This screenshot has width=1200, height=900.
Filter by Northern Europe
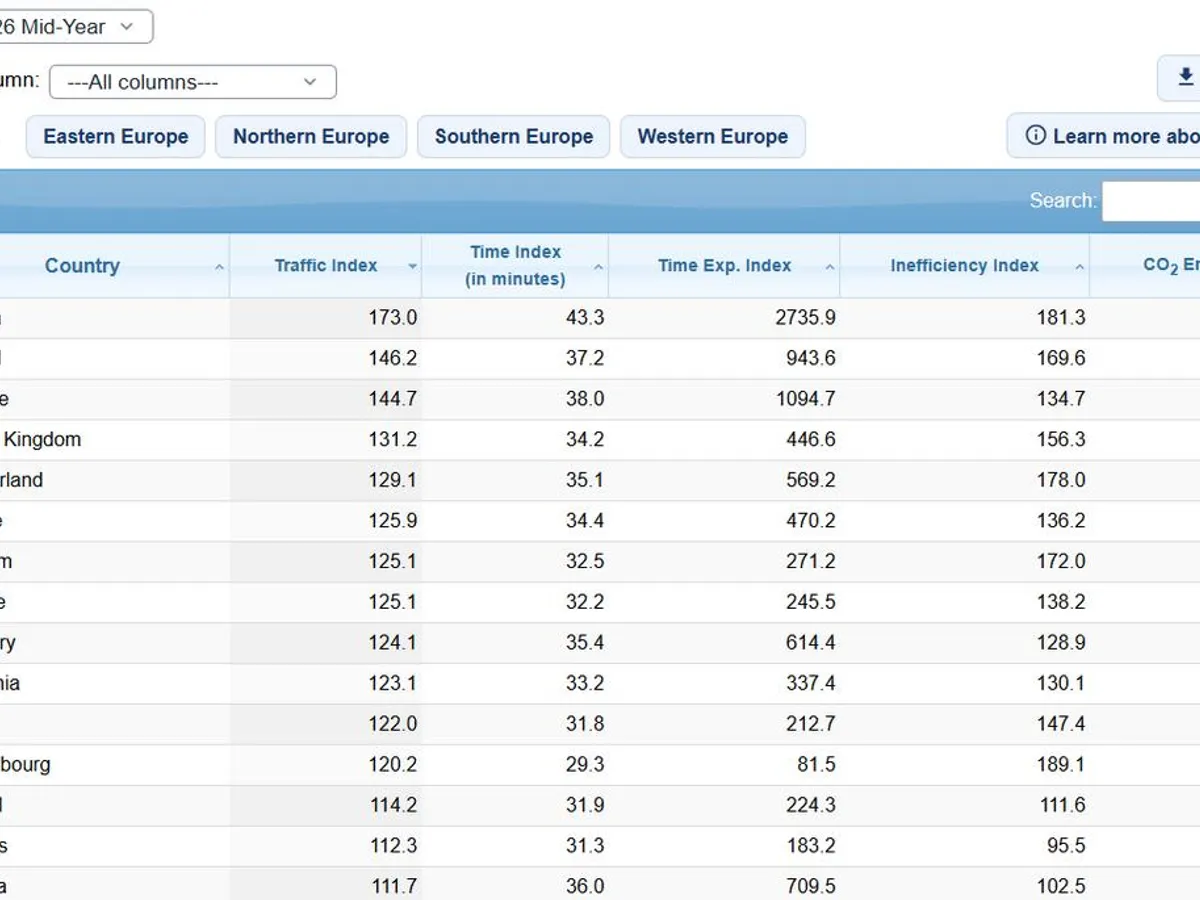click(x=311, y=137)
